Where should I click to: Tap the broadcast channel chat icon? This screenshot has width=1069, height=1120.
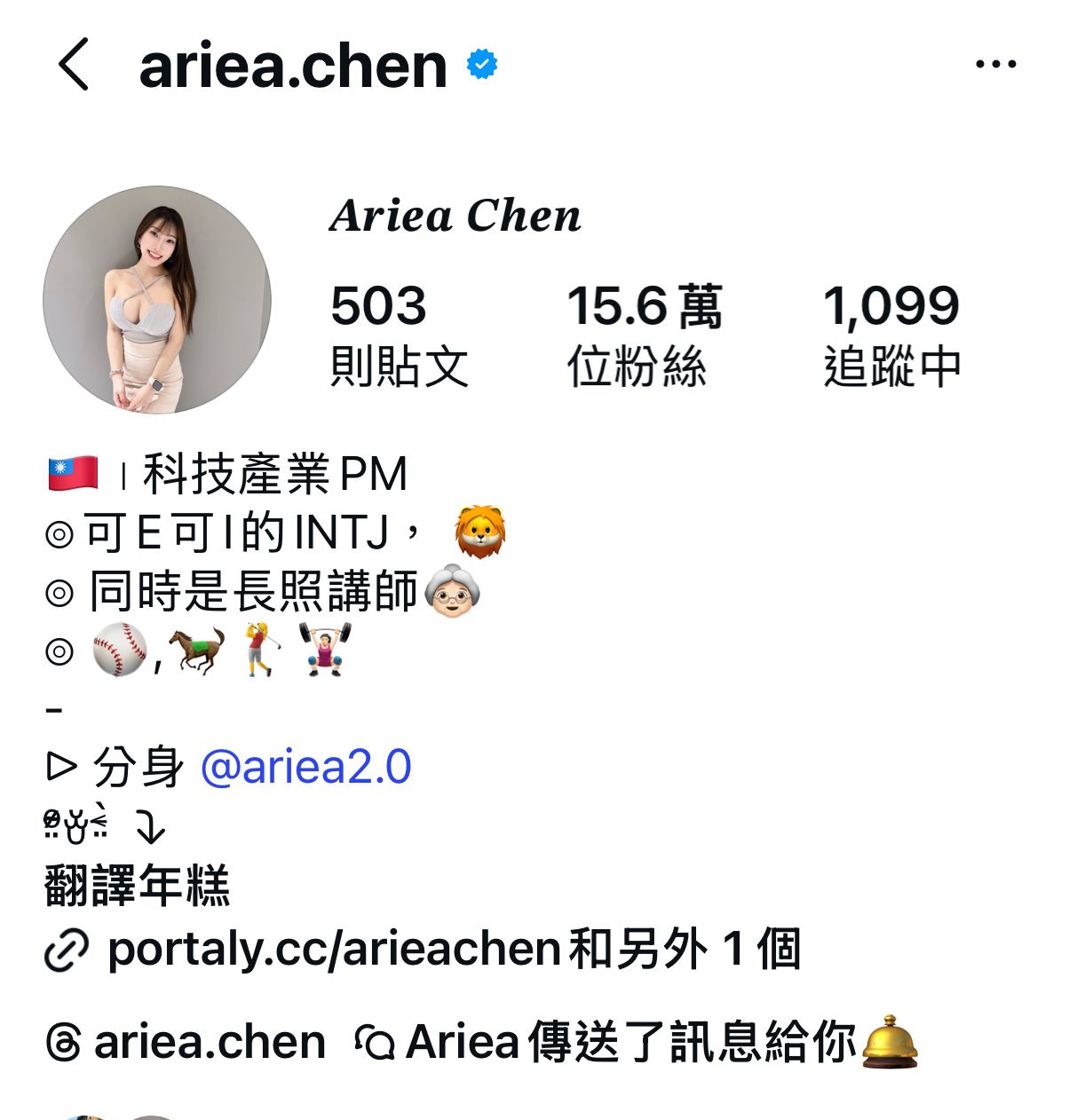(x=374, y=1043)
